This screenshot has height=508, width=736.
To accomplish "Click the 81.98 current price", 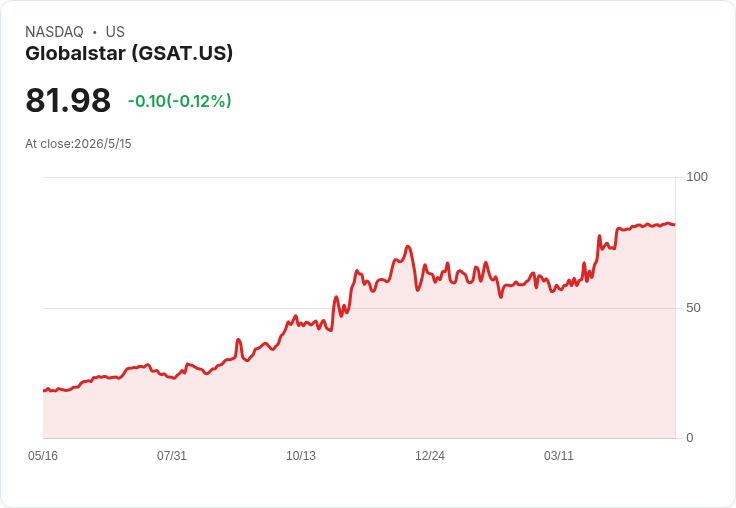I will coord(68,100).
